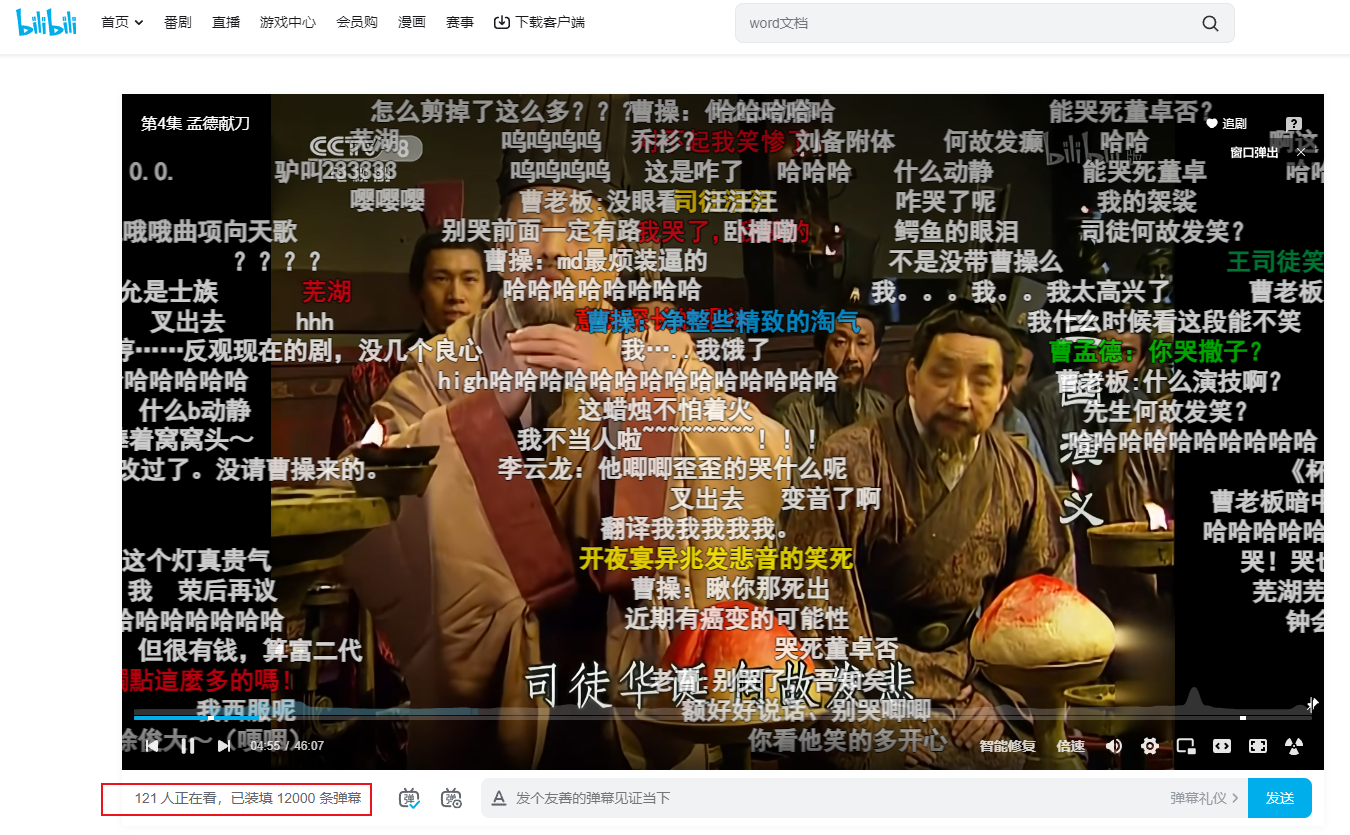Open danmaku settings icon
Viewport: 1350px width, 835px height.
[x=452, y=798]
